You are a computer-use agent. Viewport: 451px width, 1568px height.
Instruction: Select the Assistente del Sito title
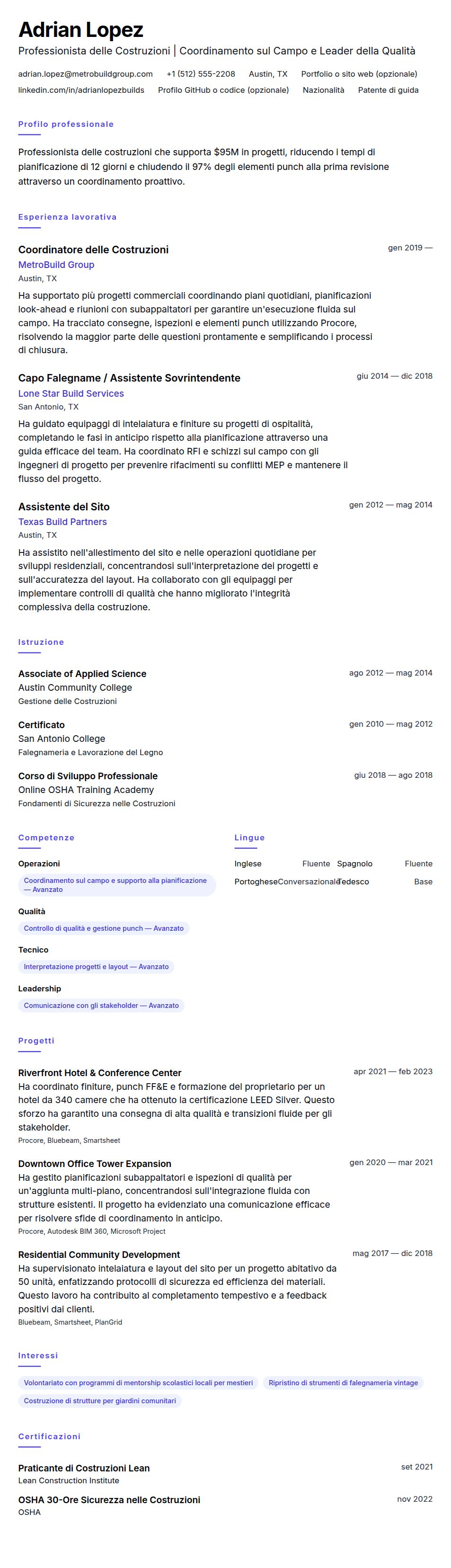click(64, 507)
